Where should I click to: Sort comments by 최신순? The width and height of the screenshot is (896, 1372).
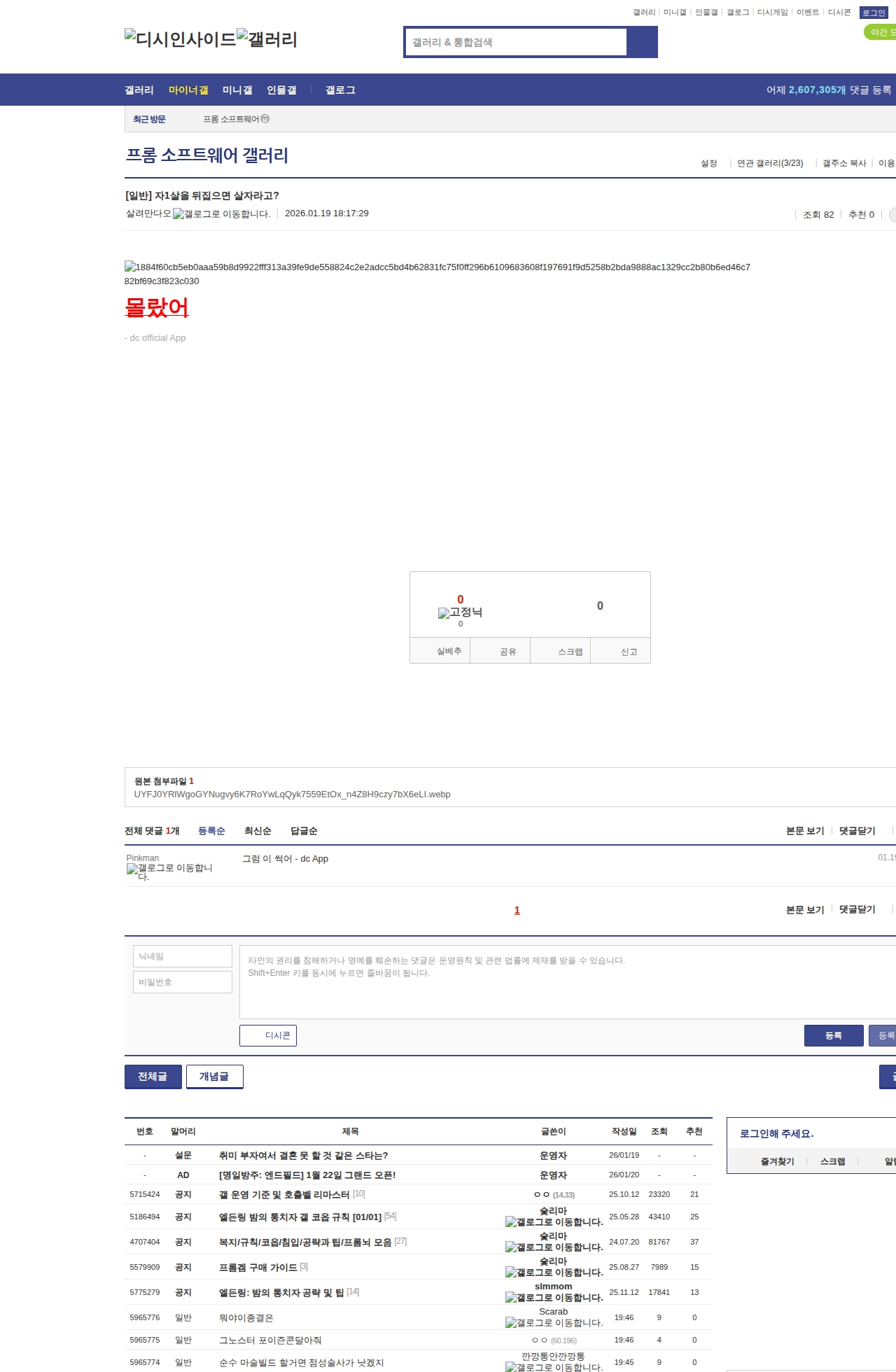(x=258, y=831)
